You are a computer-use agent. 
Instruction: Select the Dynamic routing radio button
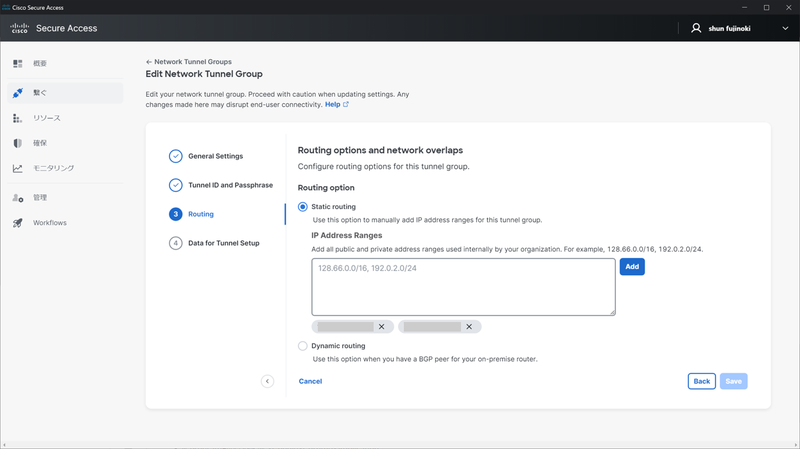click(303, 346)
